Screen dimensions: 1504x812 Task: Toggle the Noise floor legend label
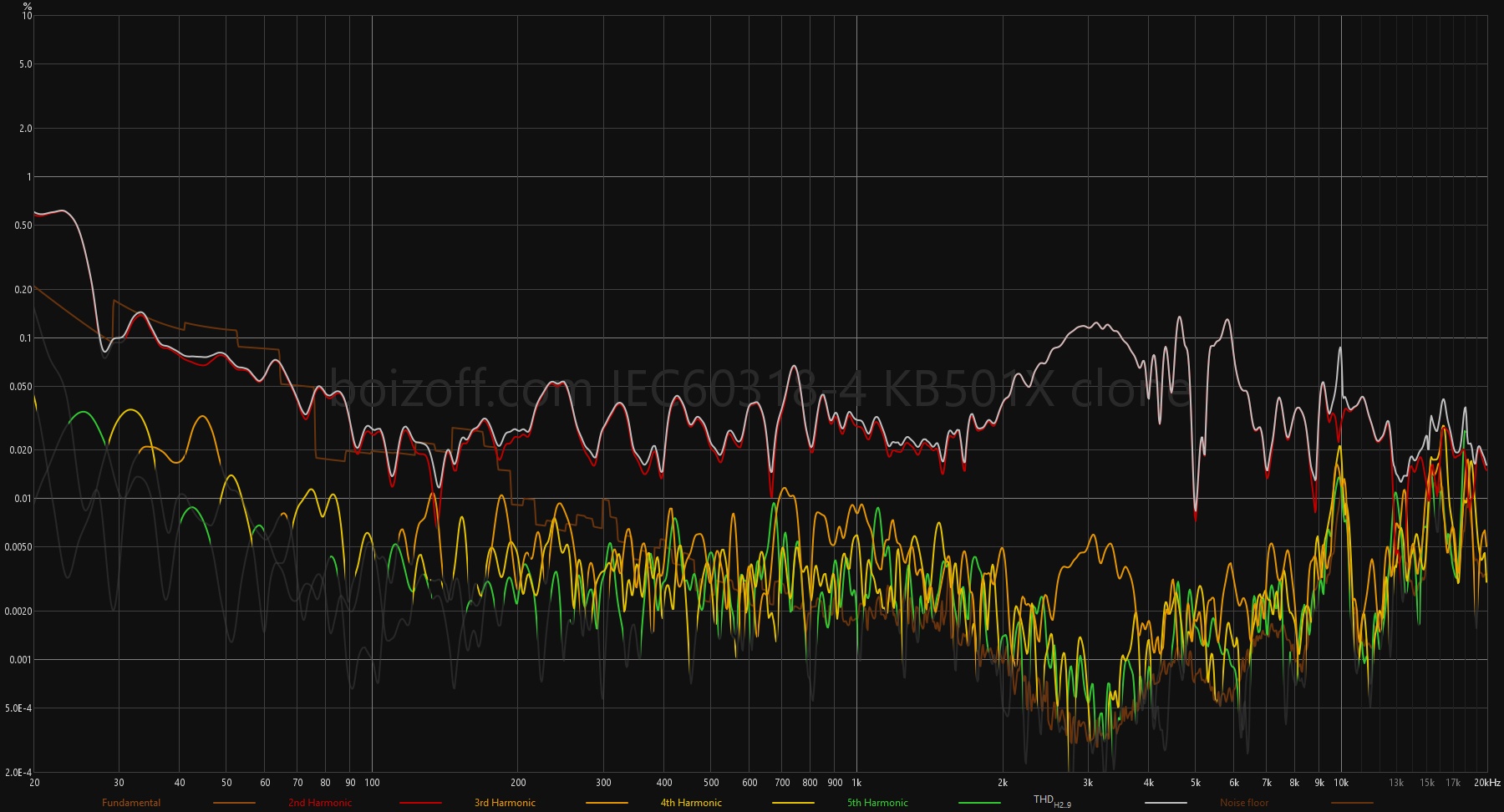point(1244,803)
